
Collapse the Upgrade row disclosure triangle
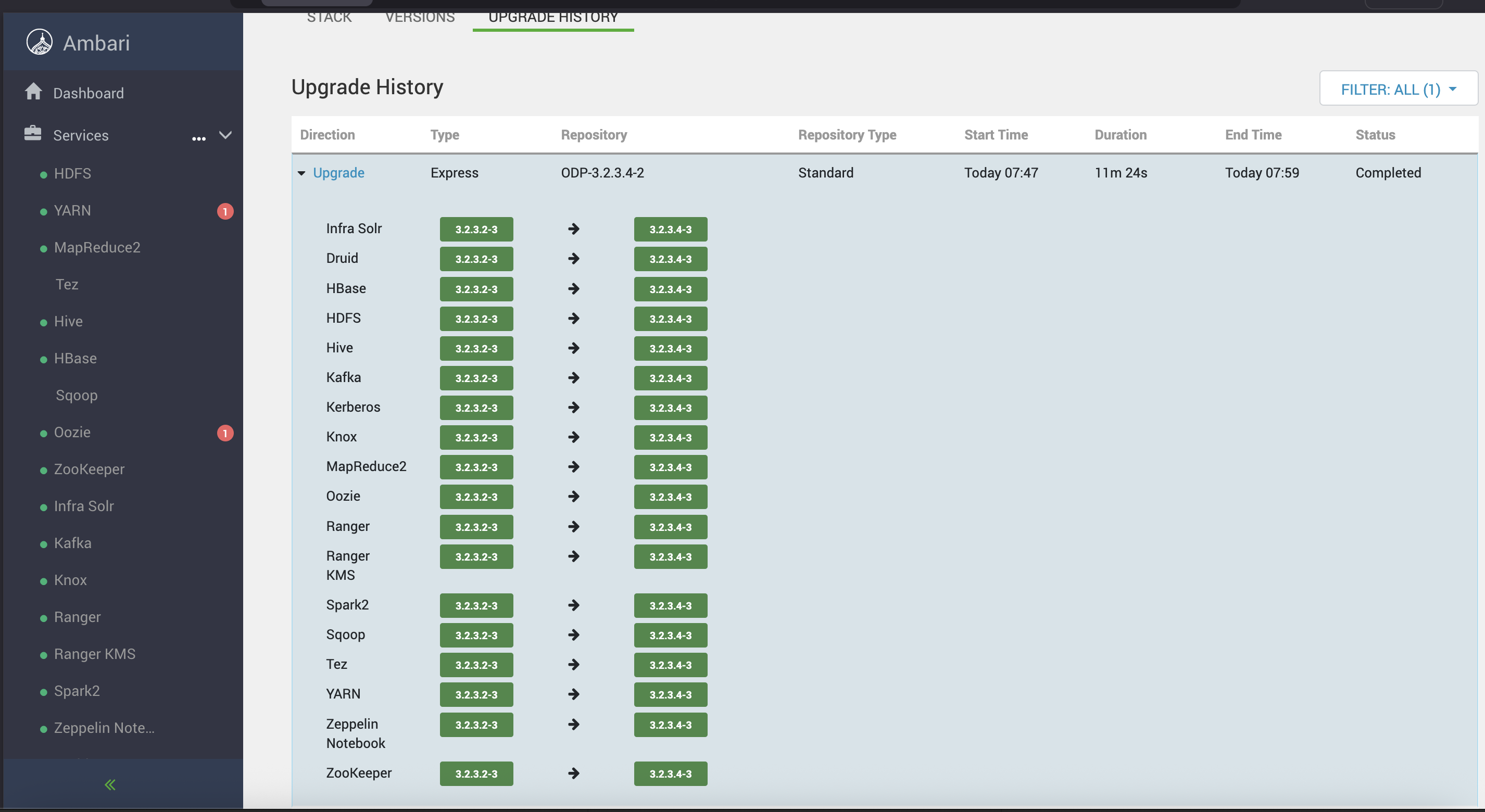(x=301, y=173)
